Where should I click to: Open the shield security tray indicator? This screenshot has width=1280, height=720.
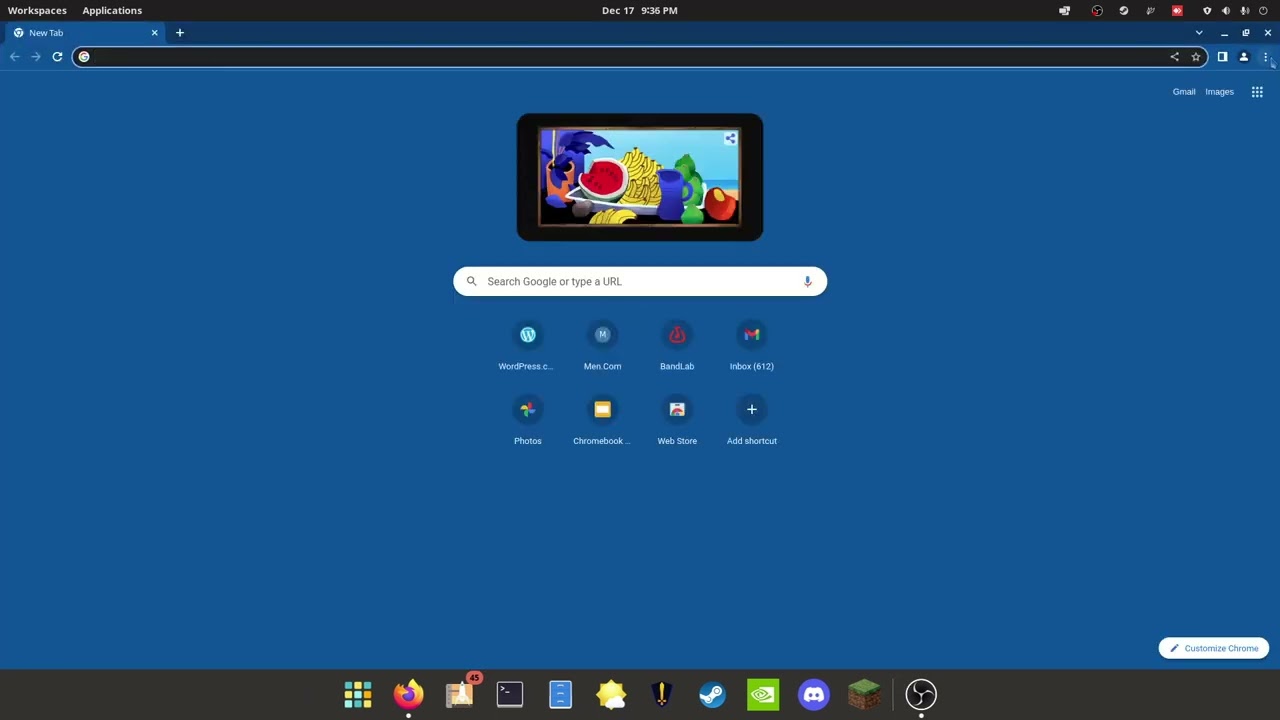pos(1207,10)
